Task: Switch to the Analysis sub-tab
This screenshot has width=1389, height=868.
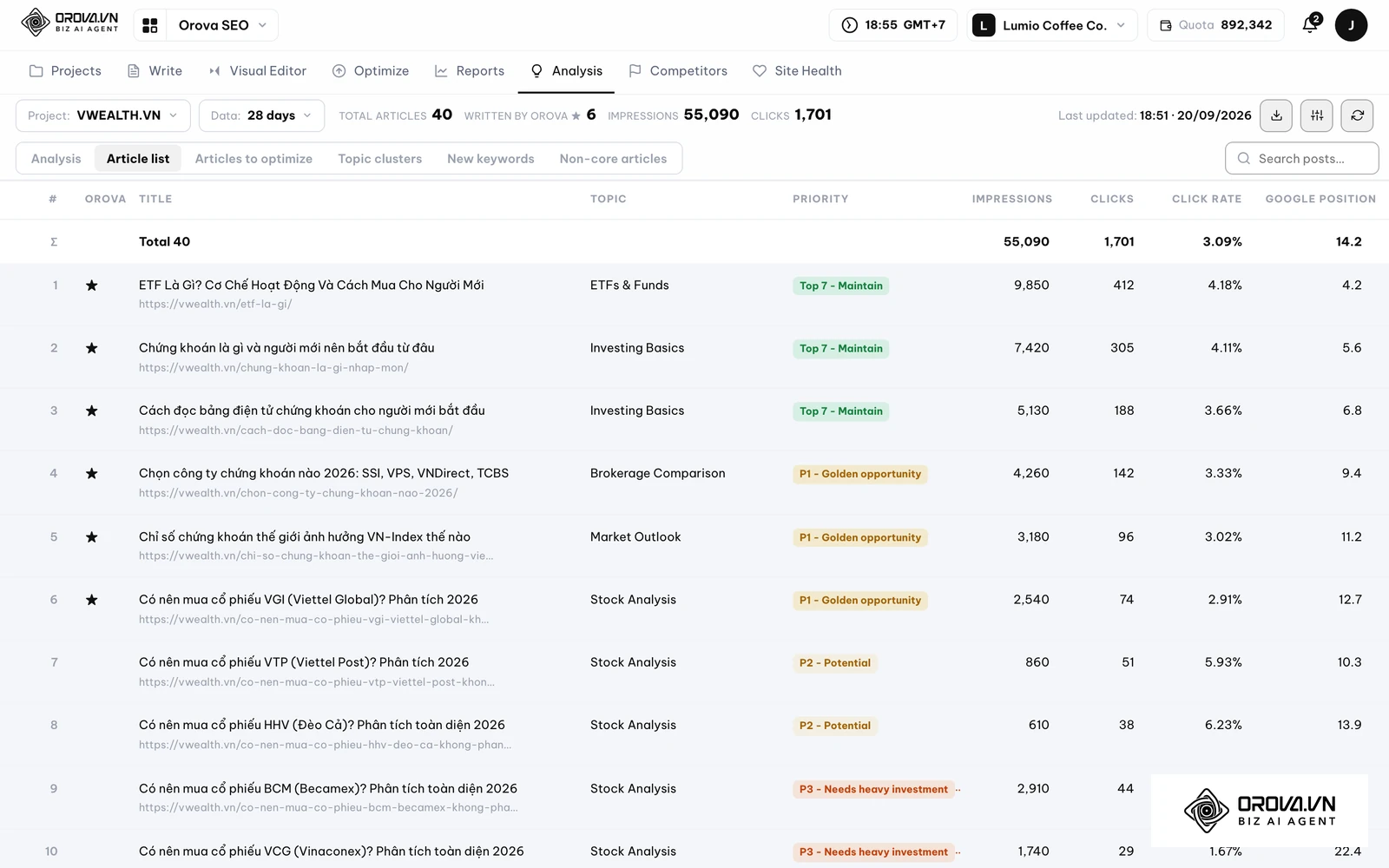Action: click(56, 159)
